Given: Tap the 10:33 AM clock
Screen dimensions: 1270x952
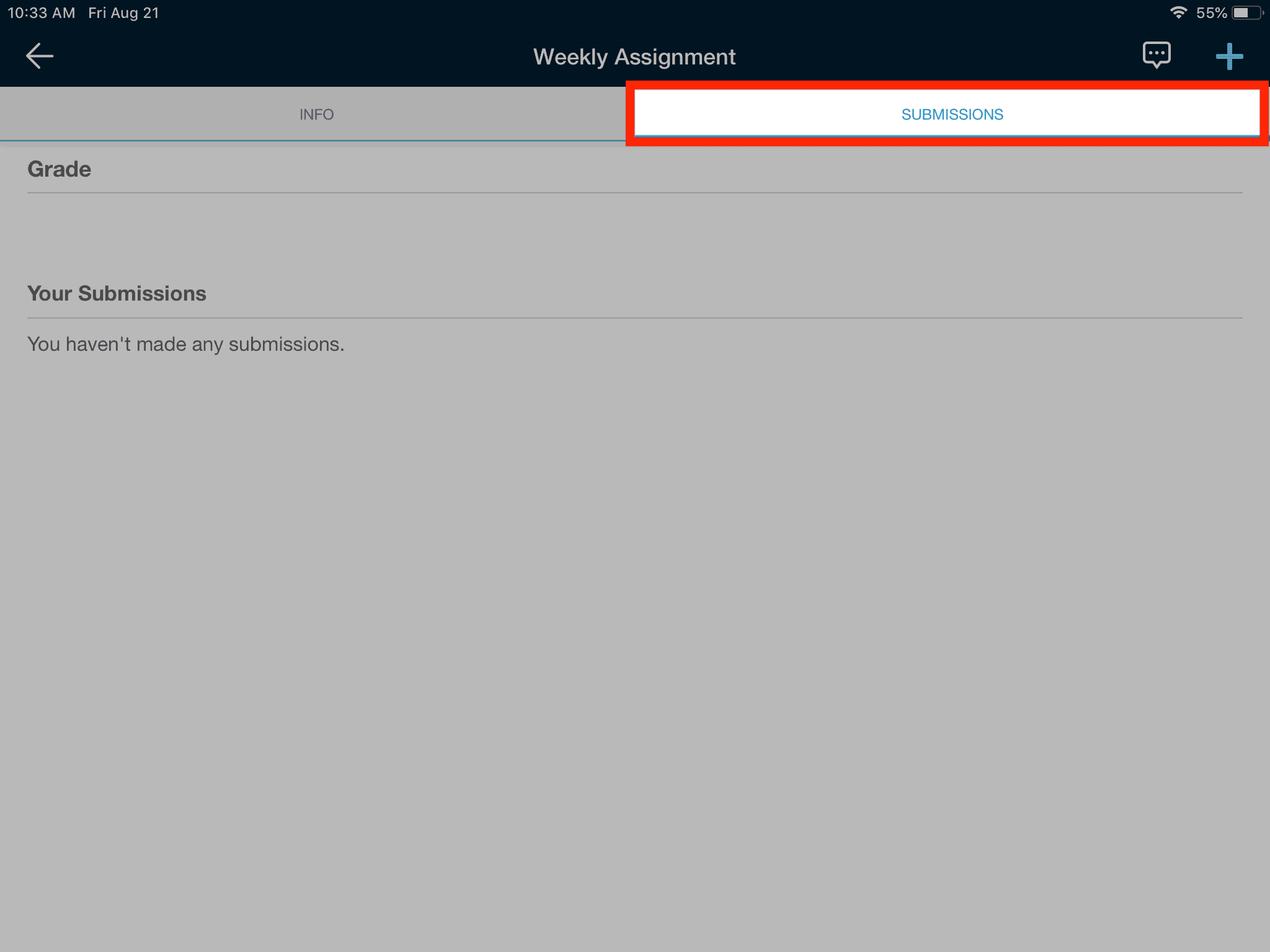Looking at the screenshot, I should tap(41, 13).
